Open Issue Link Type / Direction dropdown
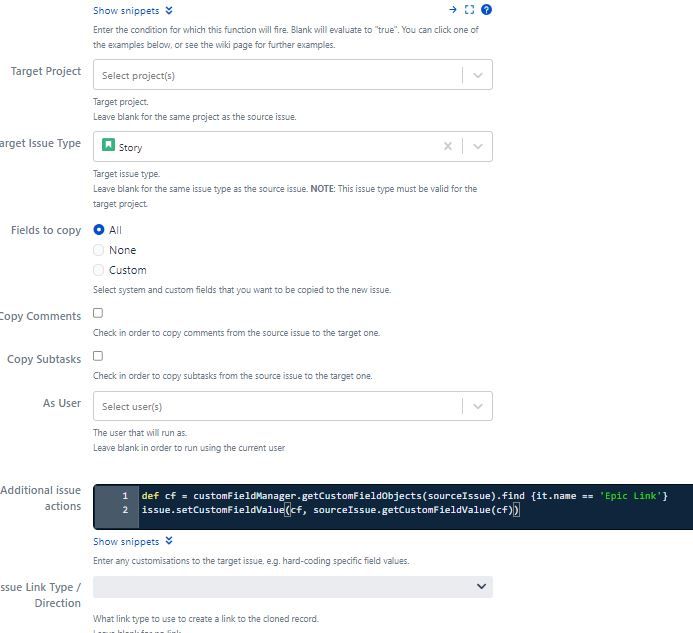 coord(293,587)
